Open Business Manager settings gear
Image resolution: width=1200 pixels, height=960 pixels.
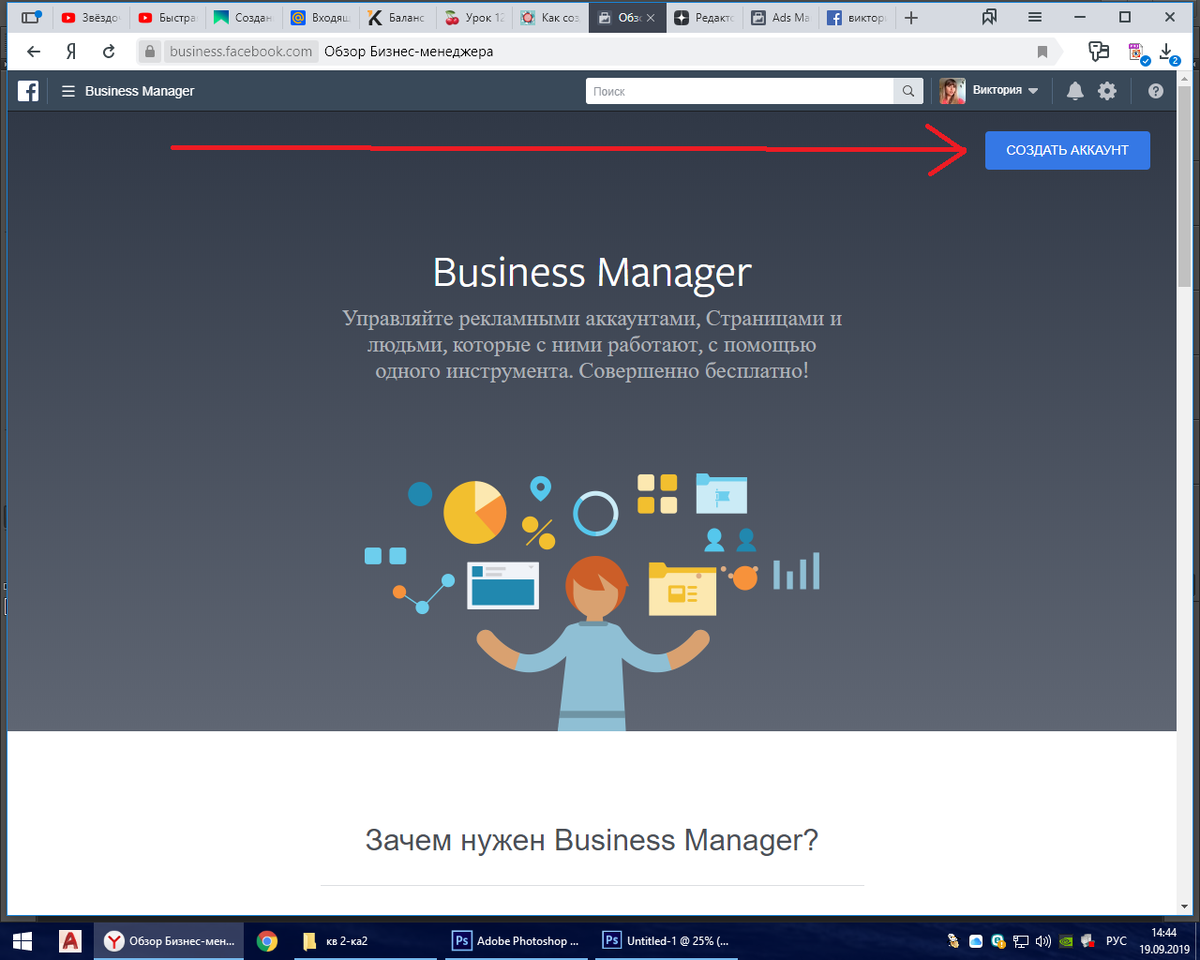tap(1107, 91)
